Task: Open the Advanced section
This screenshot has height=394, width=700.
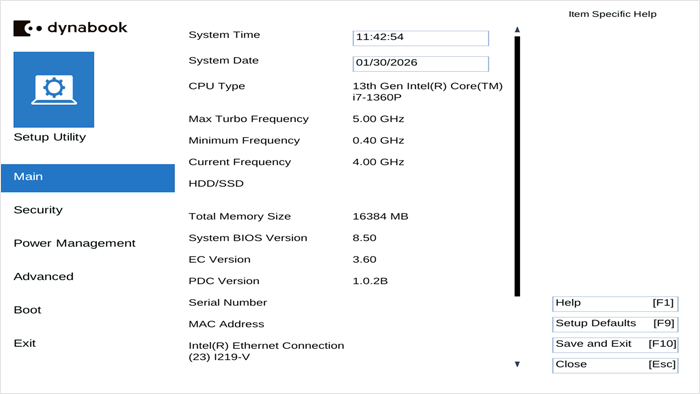Action: coord(44,277)
